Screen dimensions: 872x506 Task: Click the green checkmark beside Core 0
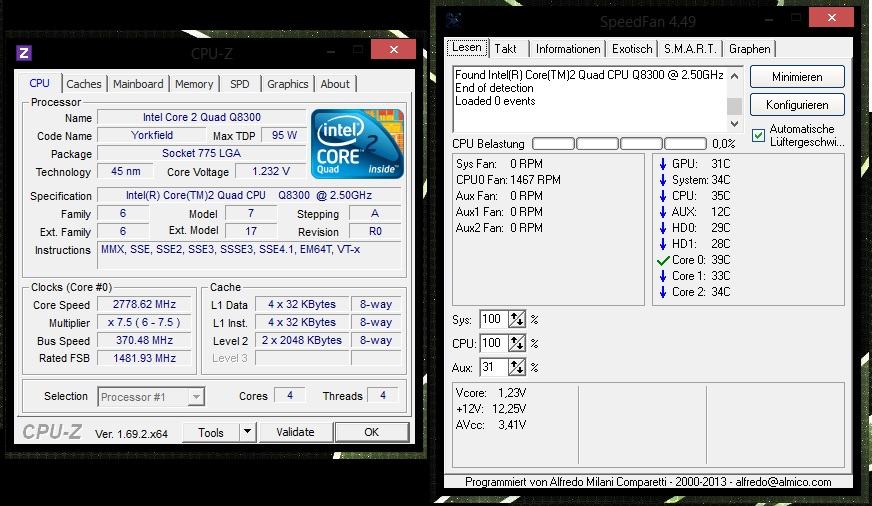click(663, 260)
